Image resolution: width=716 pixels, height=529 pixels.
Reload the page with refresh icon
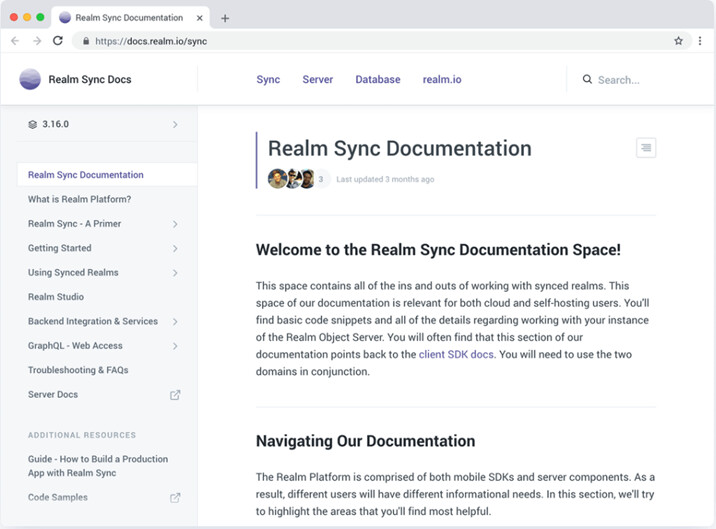pyautogui.click(x=58, y=41)
